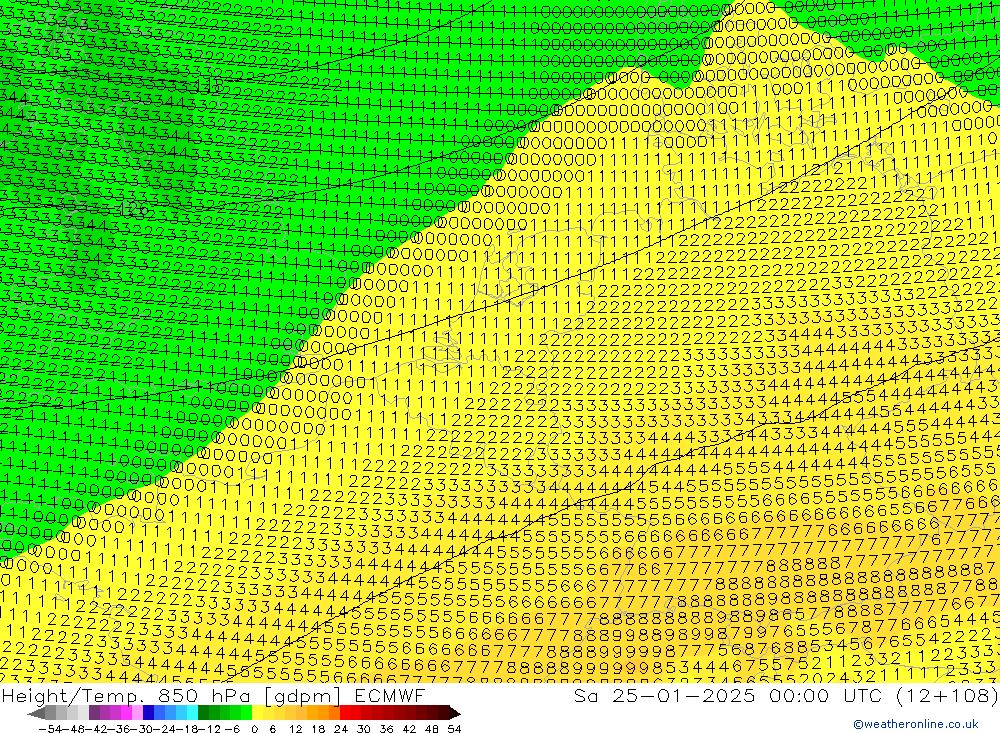Viewport: 1000px width, 733px height.
Task: Click the '12' label on the temperature scale
Action: coord(295,729)
